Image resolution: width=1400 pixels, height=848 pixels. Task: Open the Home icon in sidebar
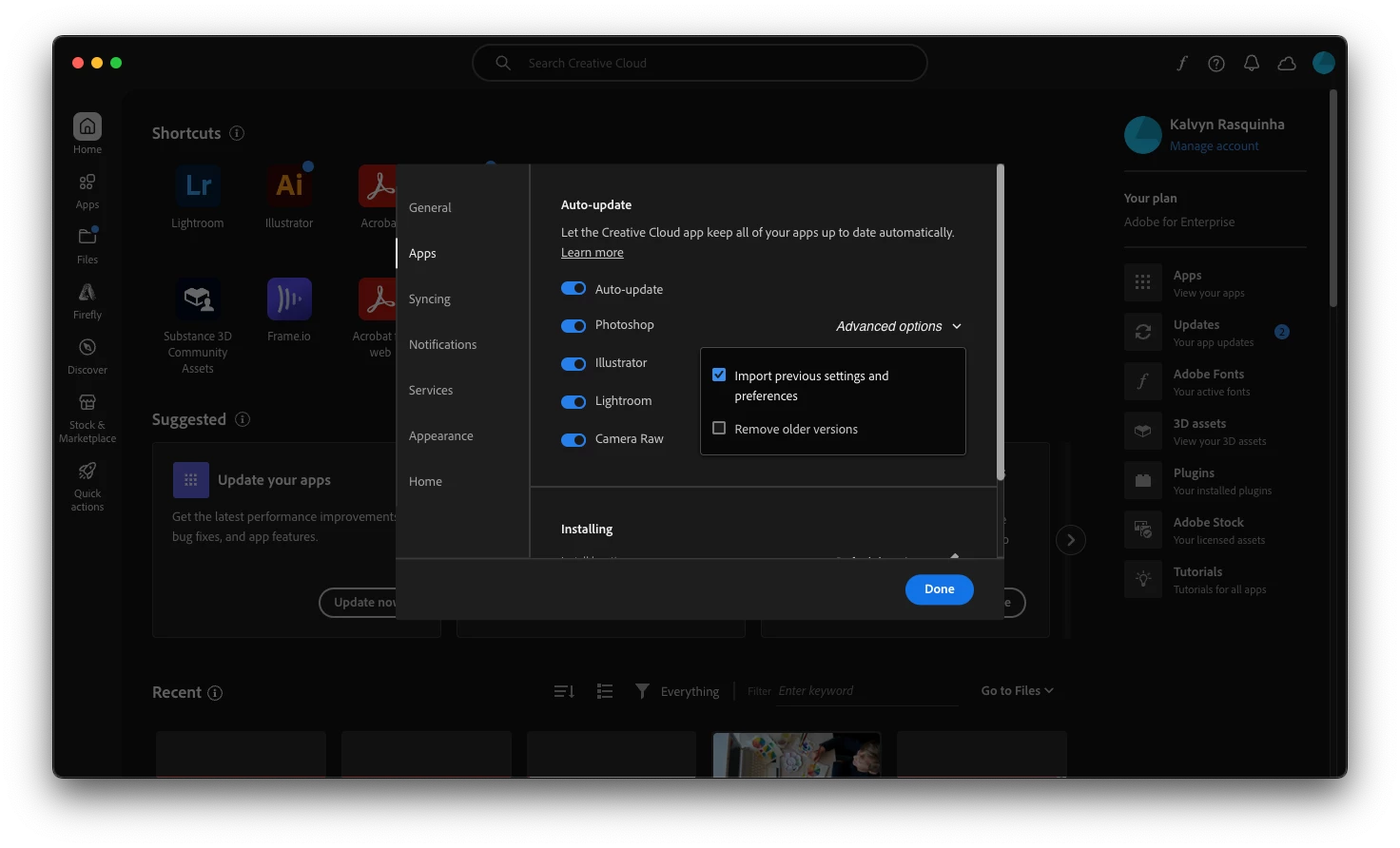click(87, 126)
